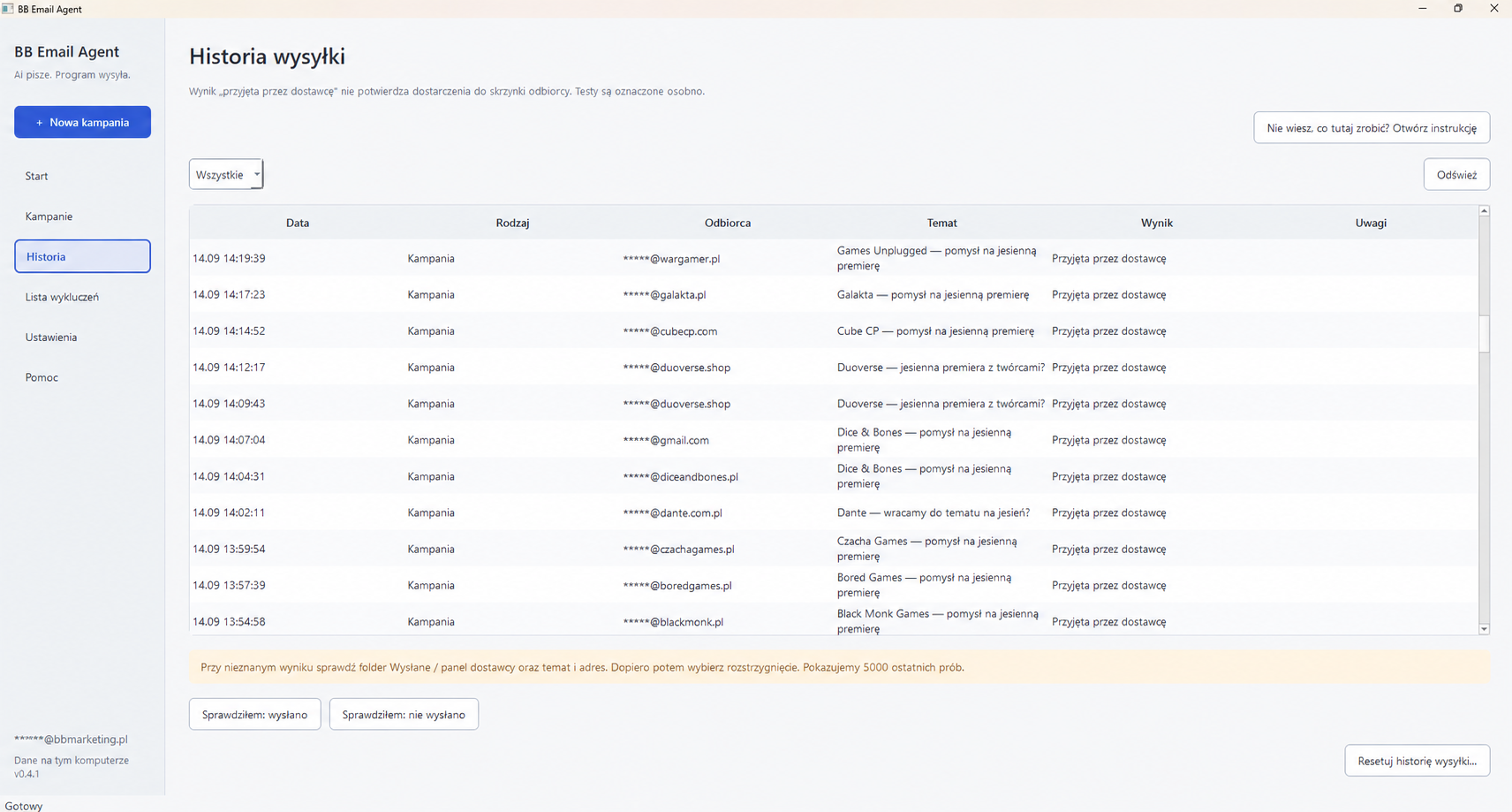Select the row dated 14.09 14:09:43
Image resolution: width=1512 pixels, height=812 pixels.
834,403
